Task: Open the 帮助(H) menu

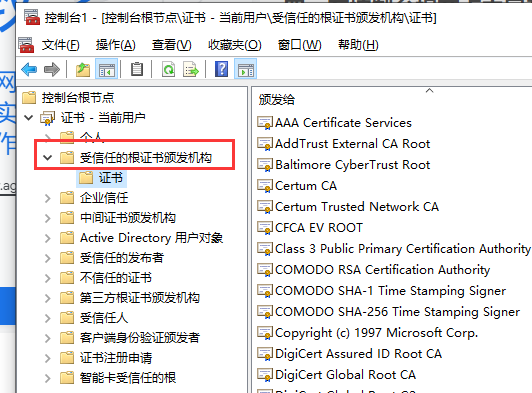Action: 358,45
